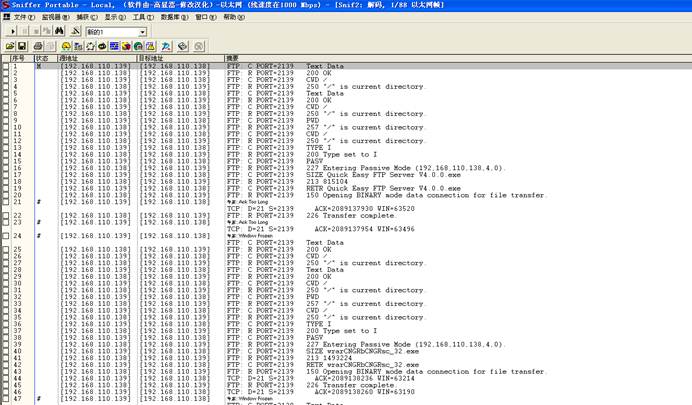Open the Alarm Log icon

tap(150, 46)
